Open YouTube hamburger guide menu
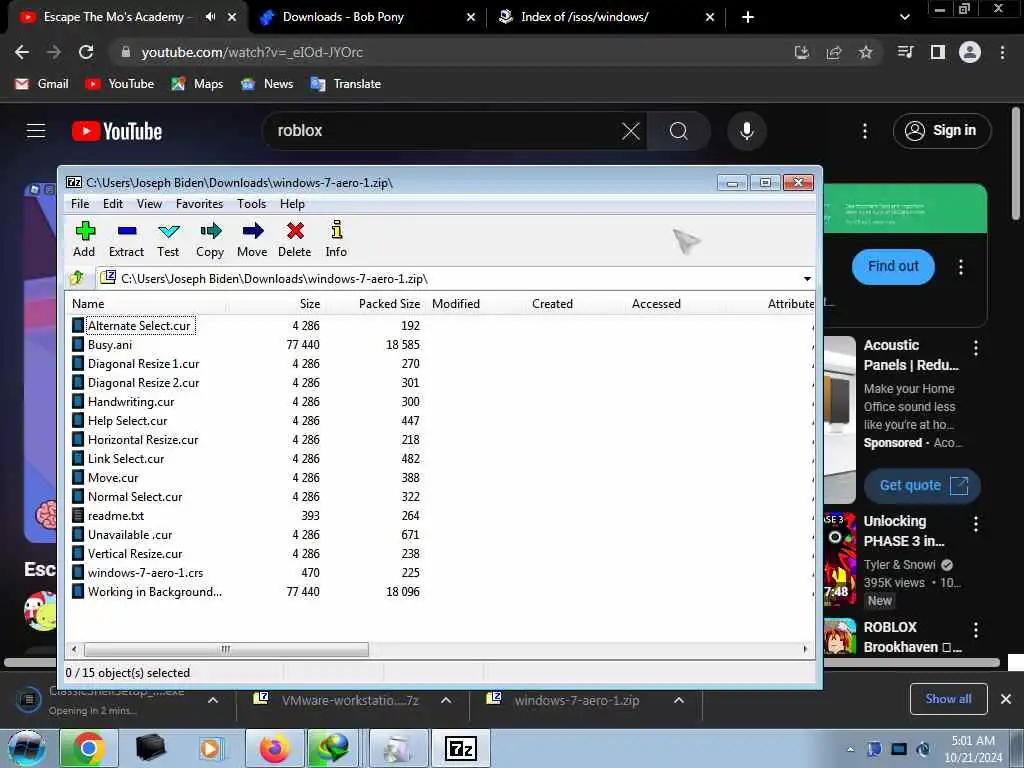1024x768 pixels. 36,131
